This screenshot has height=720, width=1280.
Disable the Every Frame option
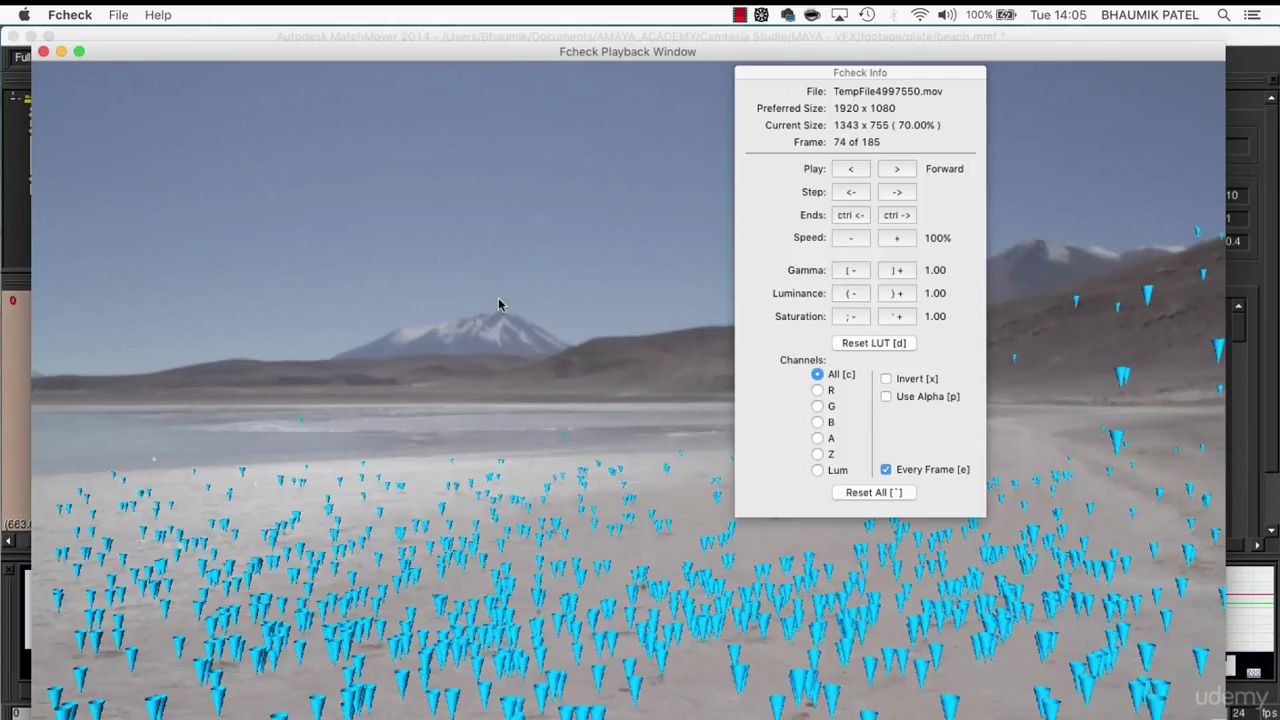(x=886, y=469)
